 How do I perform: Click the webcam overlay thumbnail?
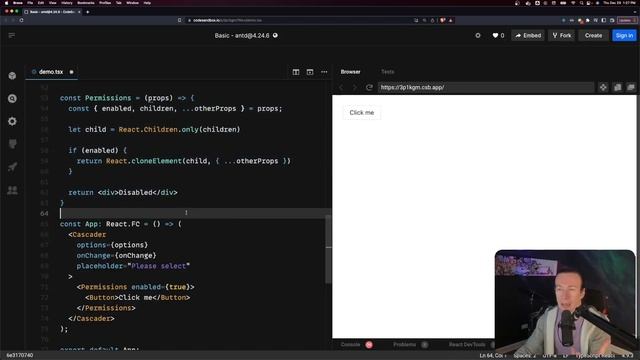tap(565, 302)
